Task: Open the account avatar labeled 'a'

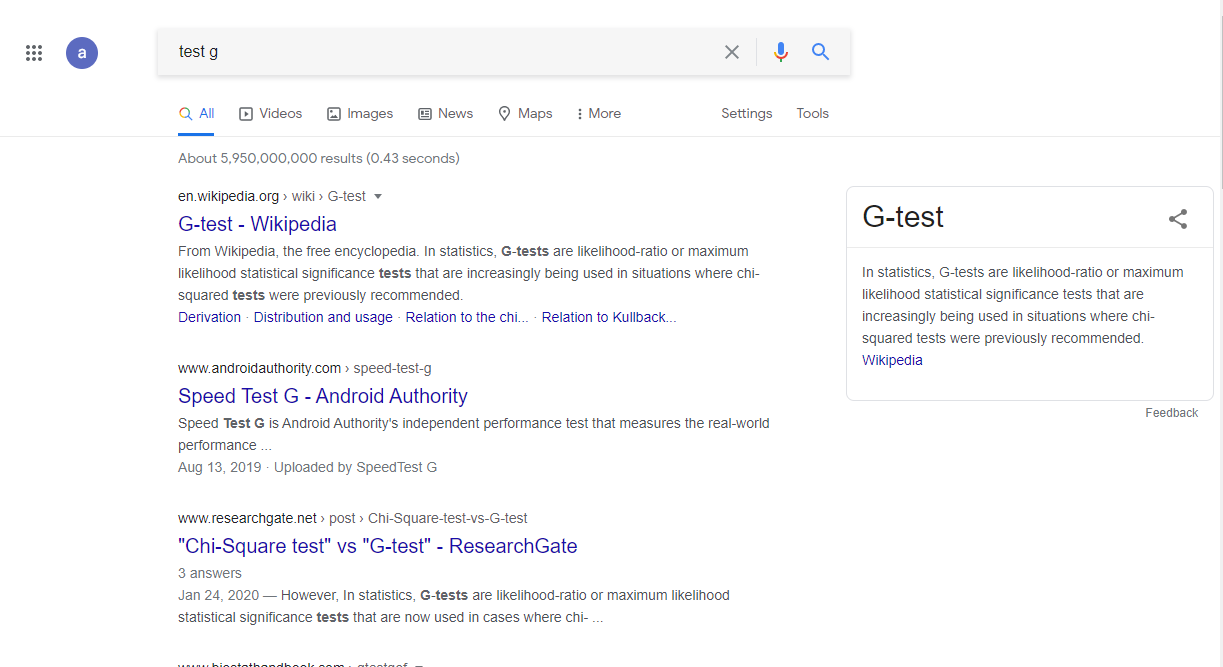Action: (82, 53)
